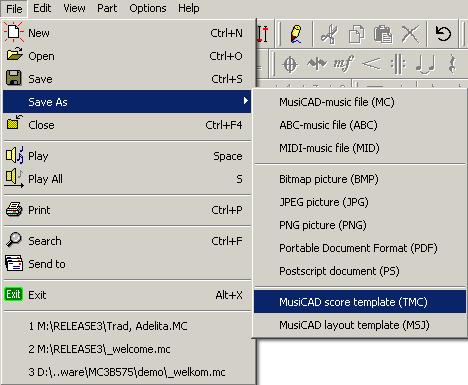Choose Save Ctrl+S menu entry

point(127,79)
